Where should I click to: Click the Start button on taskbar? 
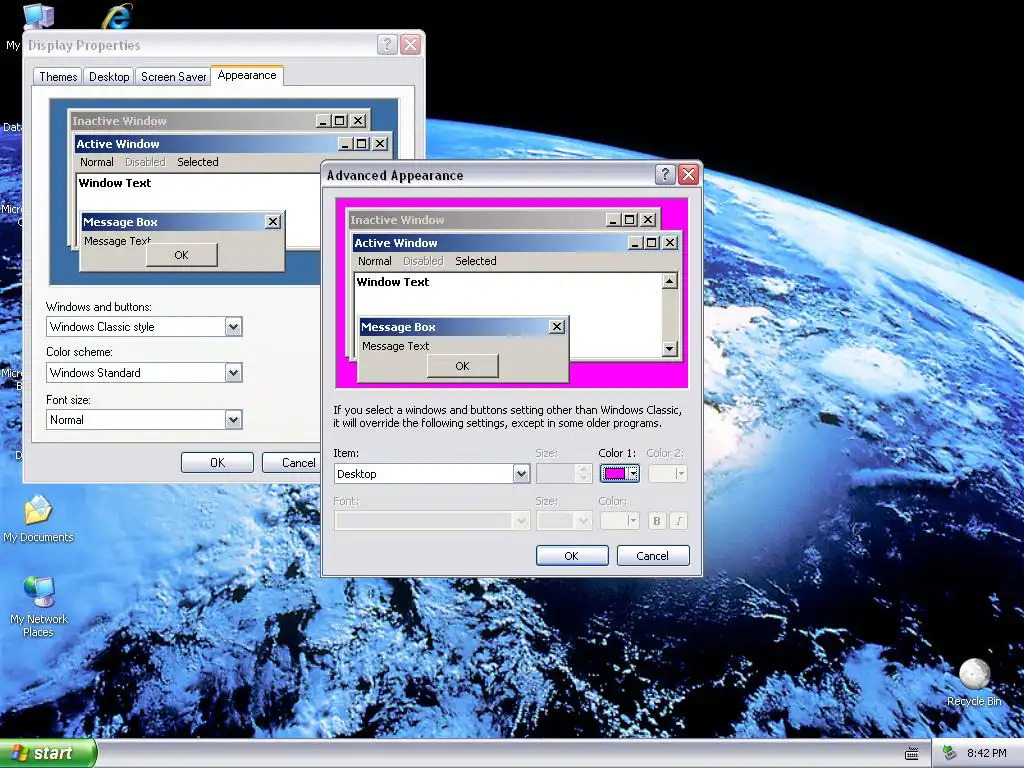[48, 753]
